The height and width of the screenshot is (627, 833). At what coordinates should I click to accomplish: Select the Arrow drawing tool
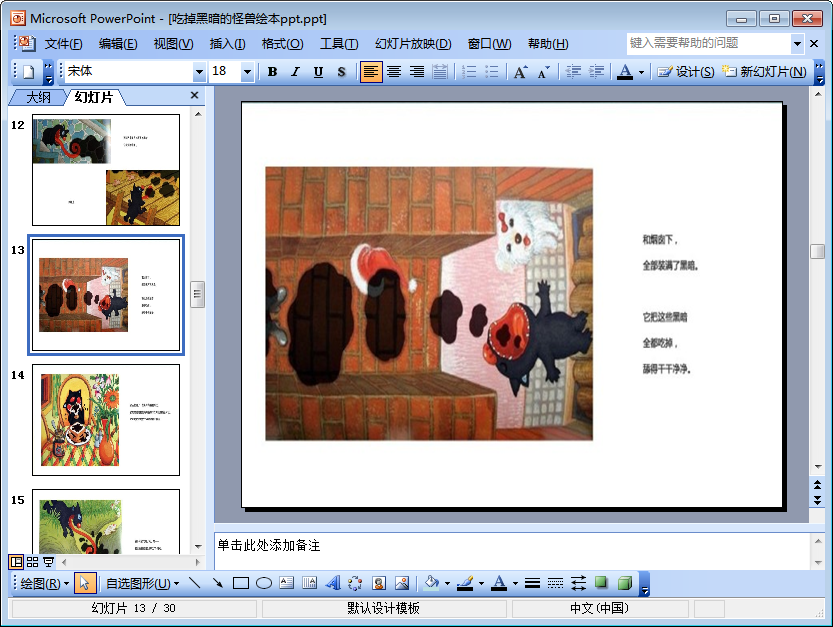point(218,583)
